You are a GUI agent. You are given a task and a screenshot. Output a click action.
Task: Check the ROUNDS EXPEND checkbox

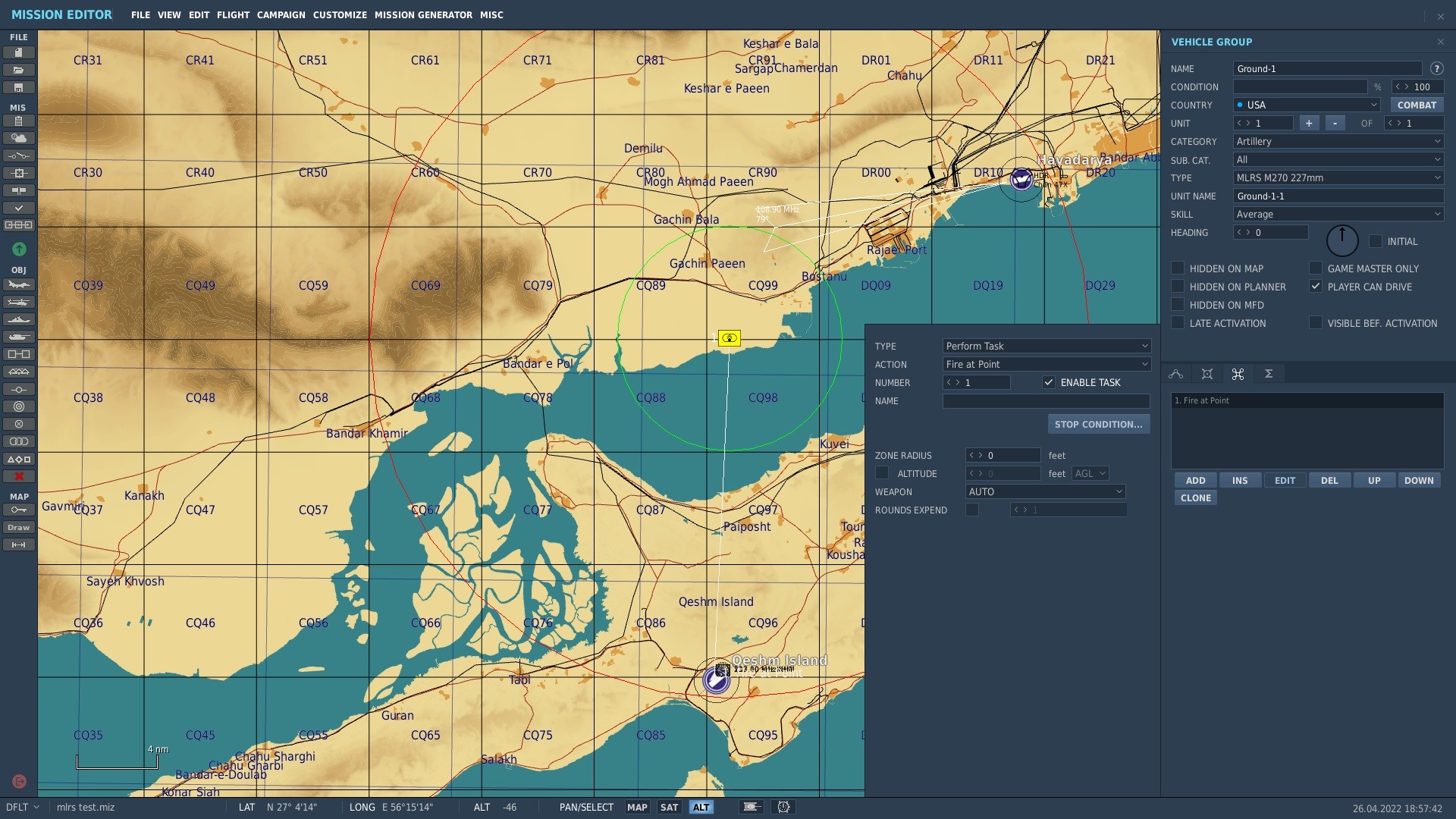click(x=972, y=510)
